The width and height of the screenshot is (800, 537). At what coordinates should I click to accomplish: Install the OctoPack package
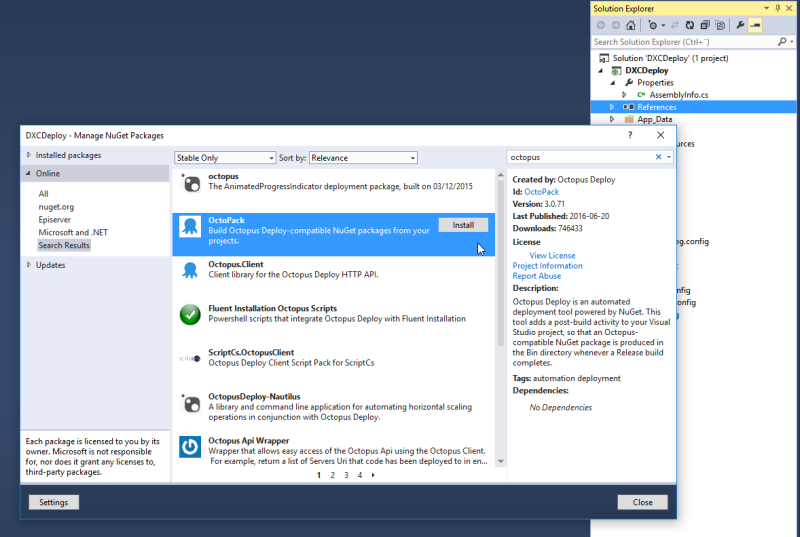[x=463, y=225]
